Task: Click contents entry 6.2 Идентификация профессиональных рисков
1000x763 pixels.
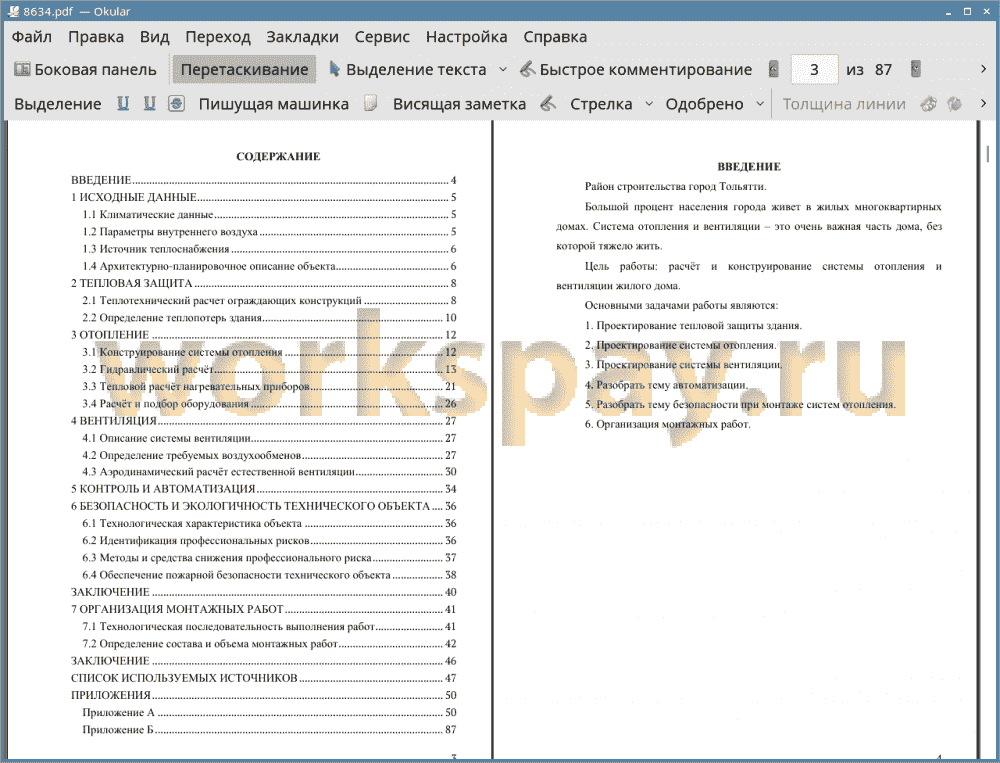Action: pos(269,541)
